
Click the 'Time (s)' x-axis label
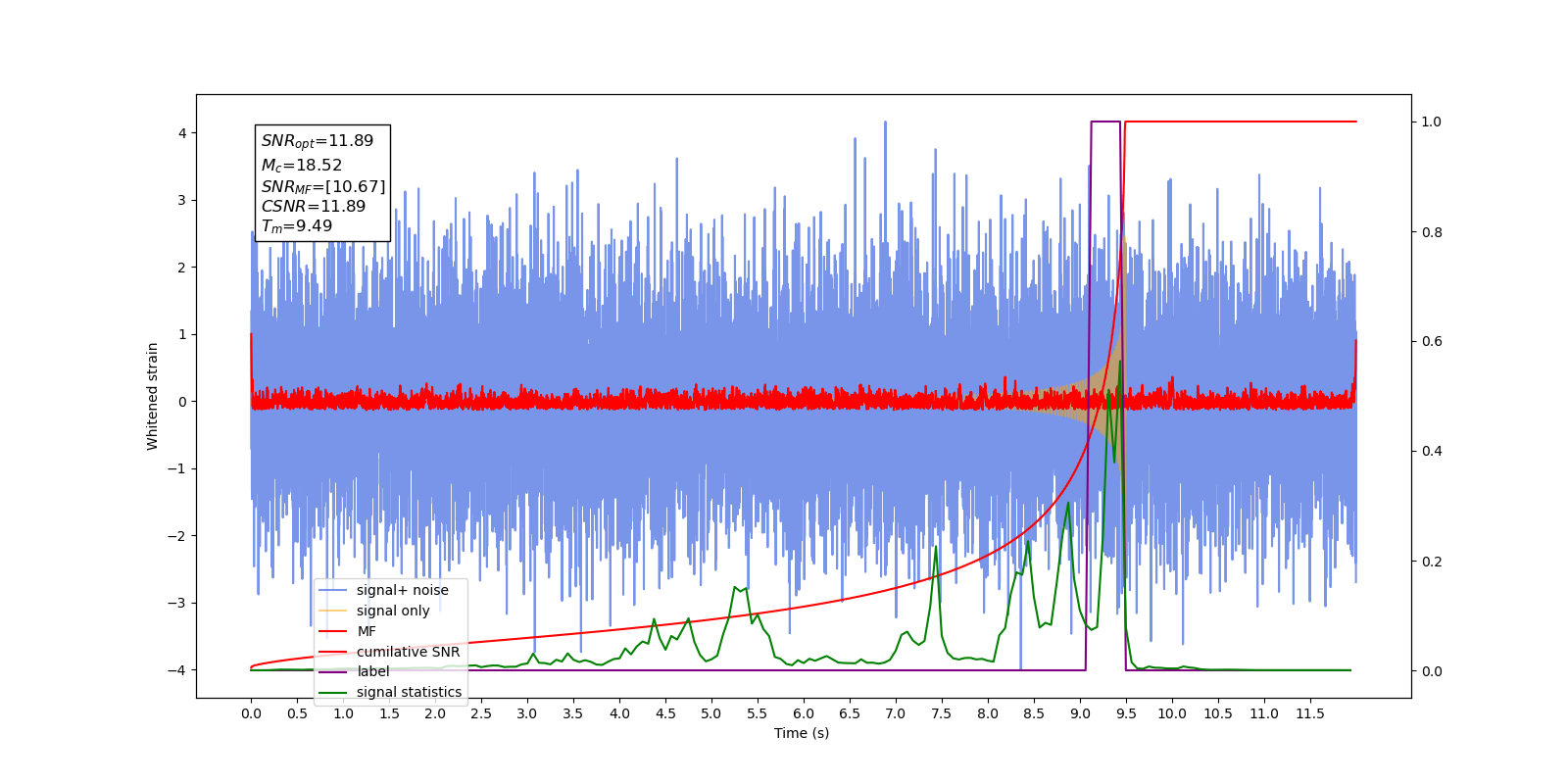[802, 733]
